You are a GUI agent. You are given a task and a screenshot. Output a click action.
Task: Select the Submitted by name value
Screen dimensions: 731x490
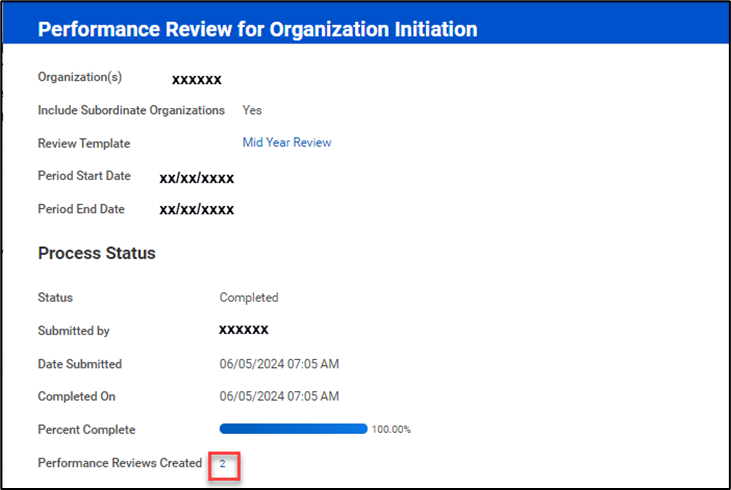[243, 329]
